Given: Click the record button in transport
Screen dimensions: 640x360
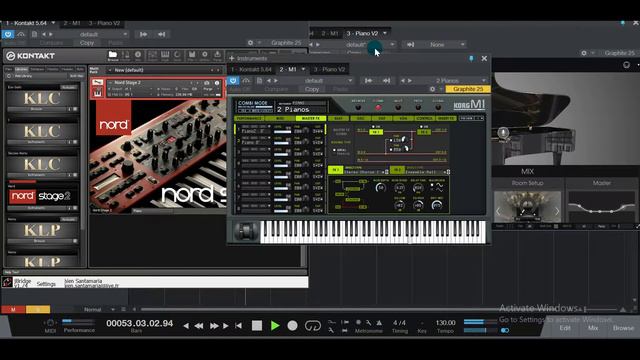Looking at the screenshot, I should tap(292, 325).
